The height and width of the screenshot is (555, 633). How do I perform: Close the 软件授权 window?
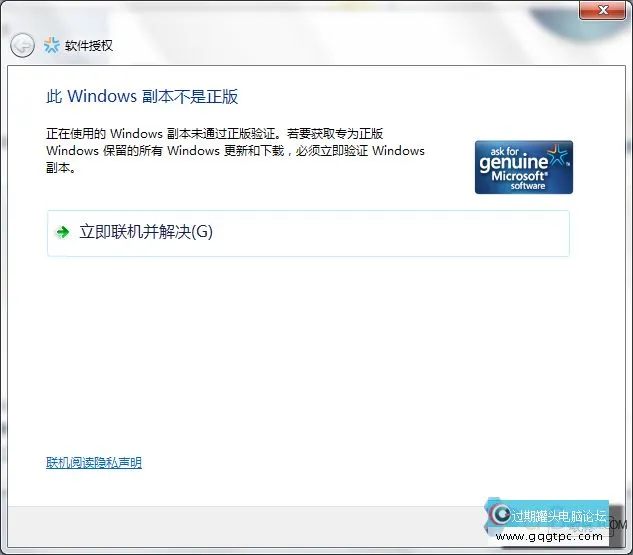point(603,10)
